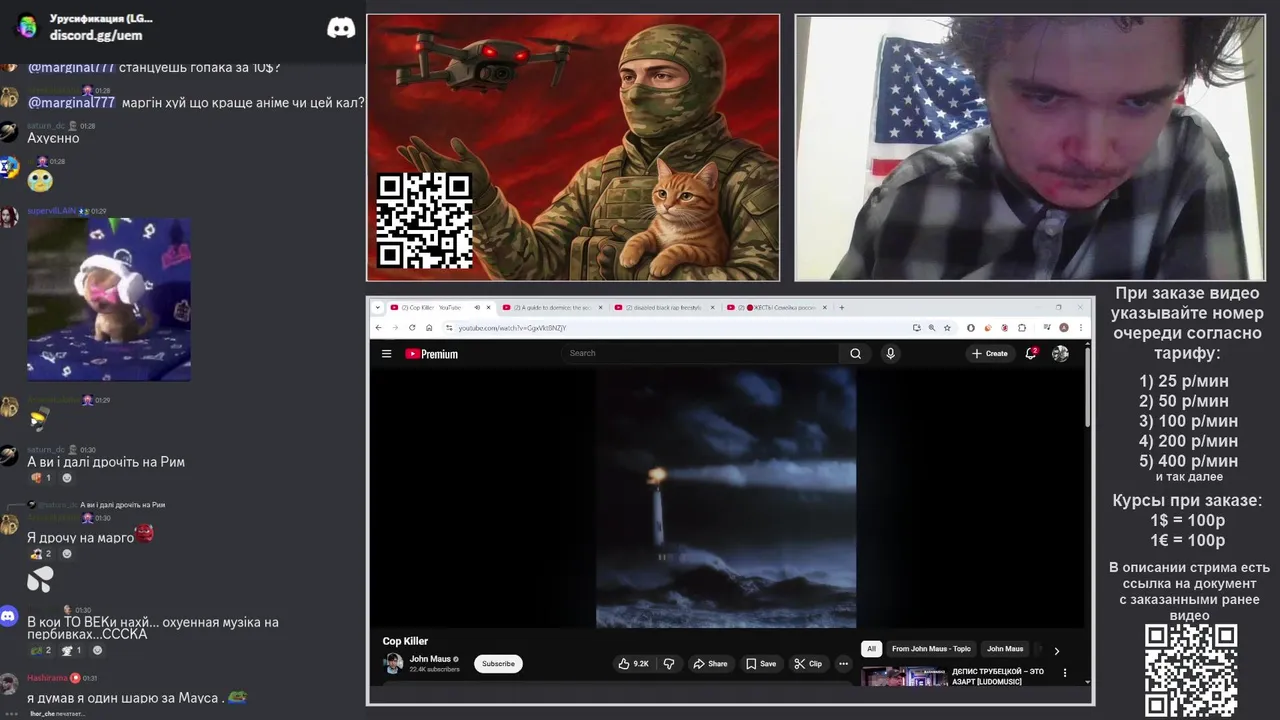This screenshot has height=720, width=1280.
Task: Open the YouTube account avatar menu
Action: 1060,353
